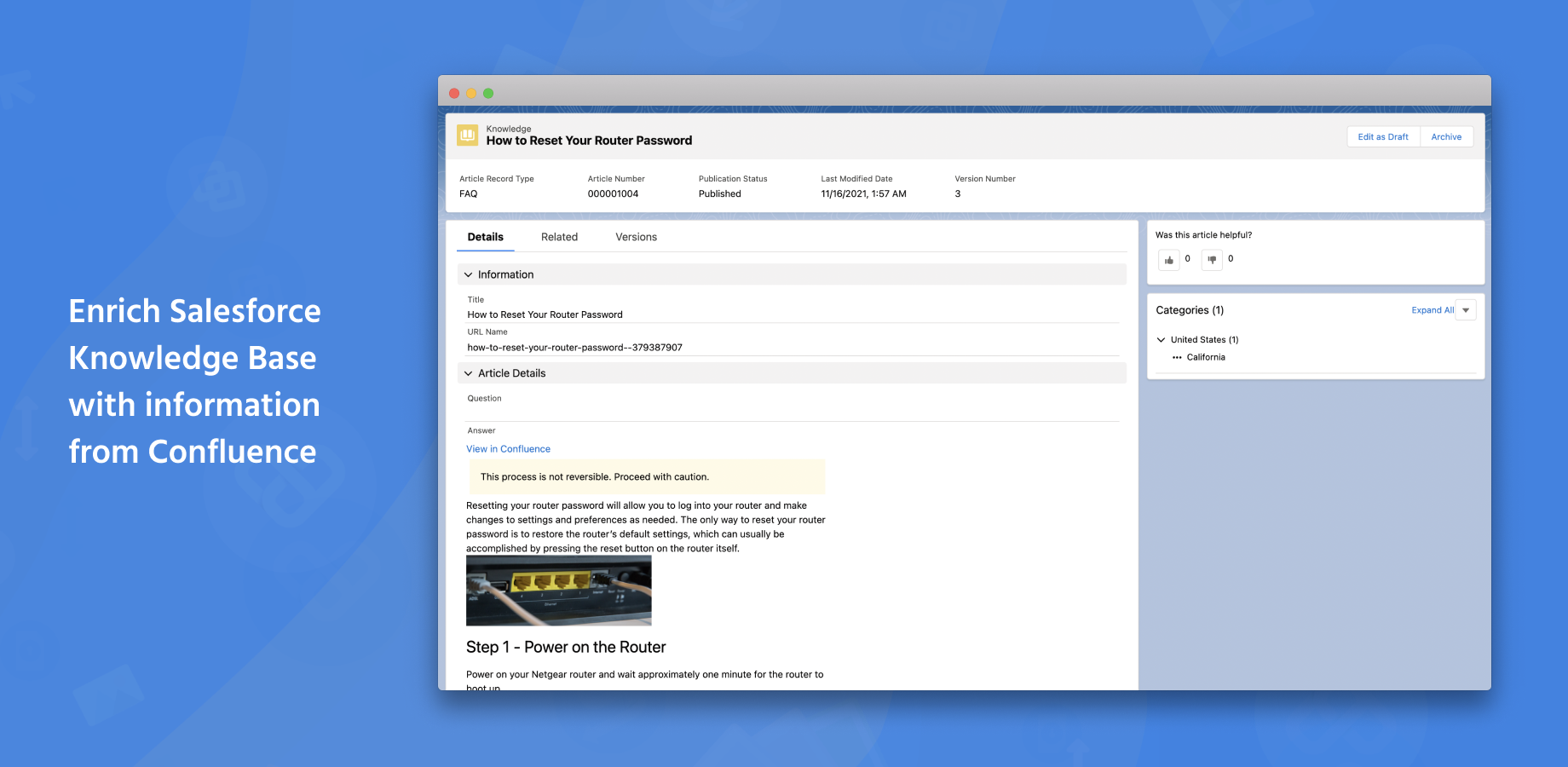Screen dimensions: 1568x767
Task: Click the article number 000001004
Action: [x=613, y=194]
